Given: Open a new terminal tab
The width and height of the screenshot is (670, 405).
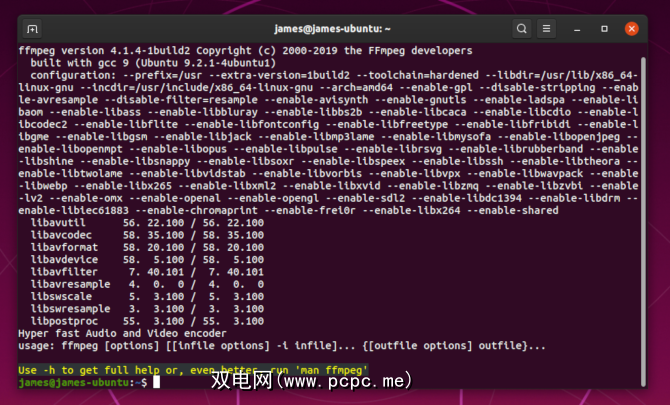Looking at the screenshot, I should pyautogui.click(x=32, y=29).
